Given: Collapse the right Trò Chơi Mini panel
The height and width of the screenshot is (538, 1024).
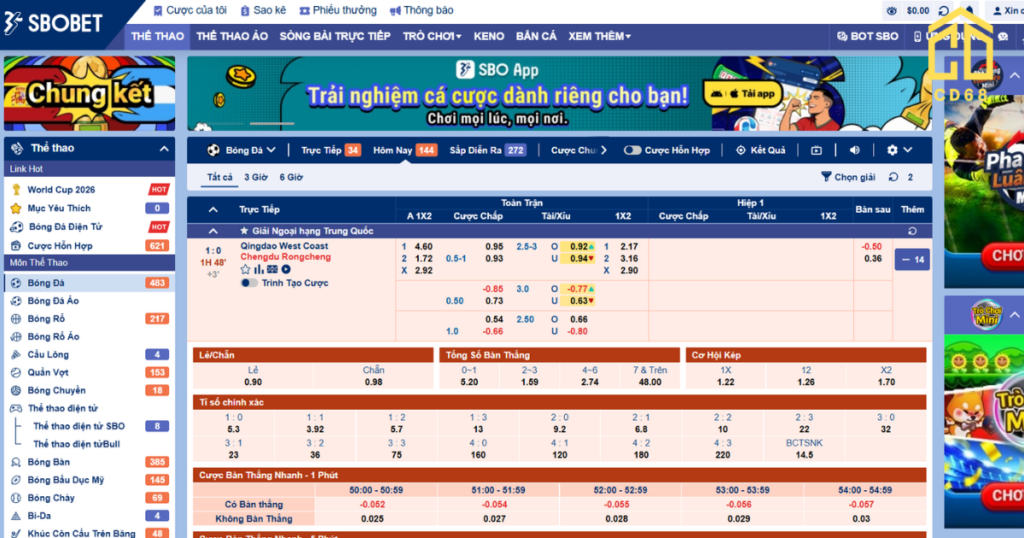Looking at the screenshot, I should 1015,315.
